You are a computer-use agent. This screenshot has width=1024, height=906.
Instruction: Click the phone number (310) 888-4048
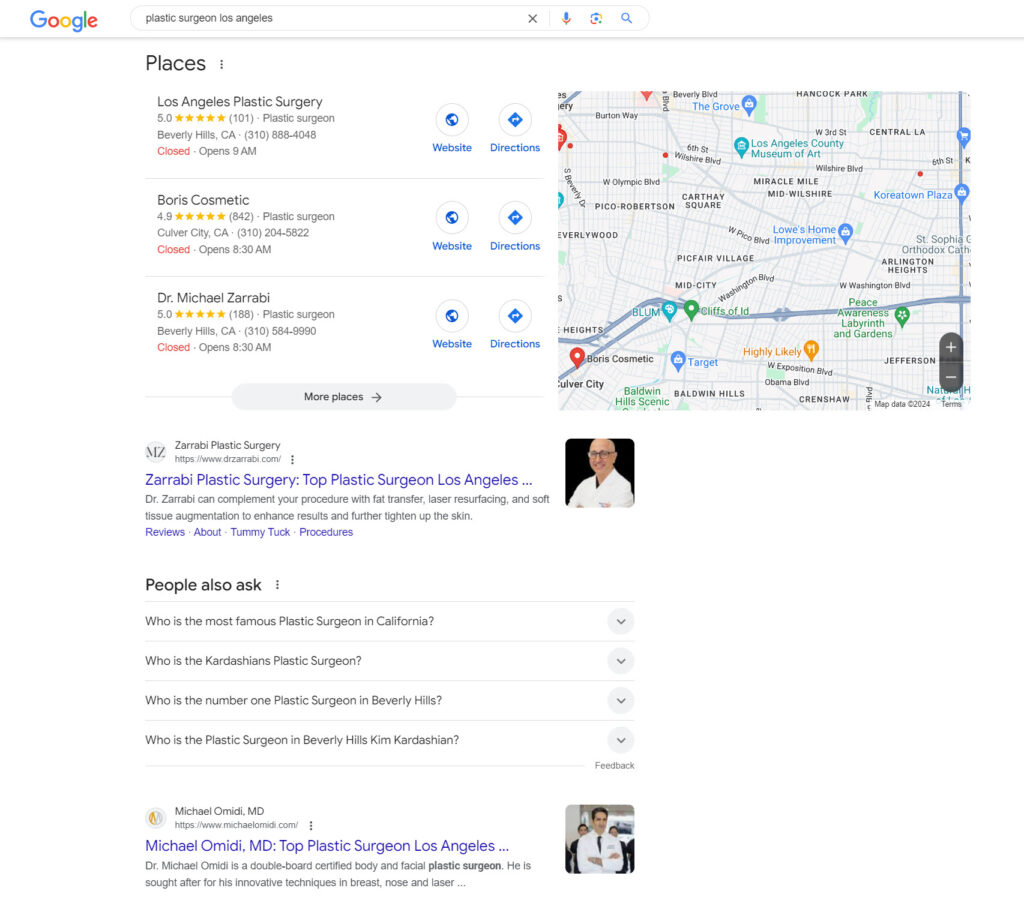pyautogui.click(x=280, y=135)
